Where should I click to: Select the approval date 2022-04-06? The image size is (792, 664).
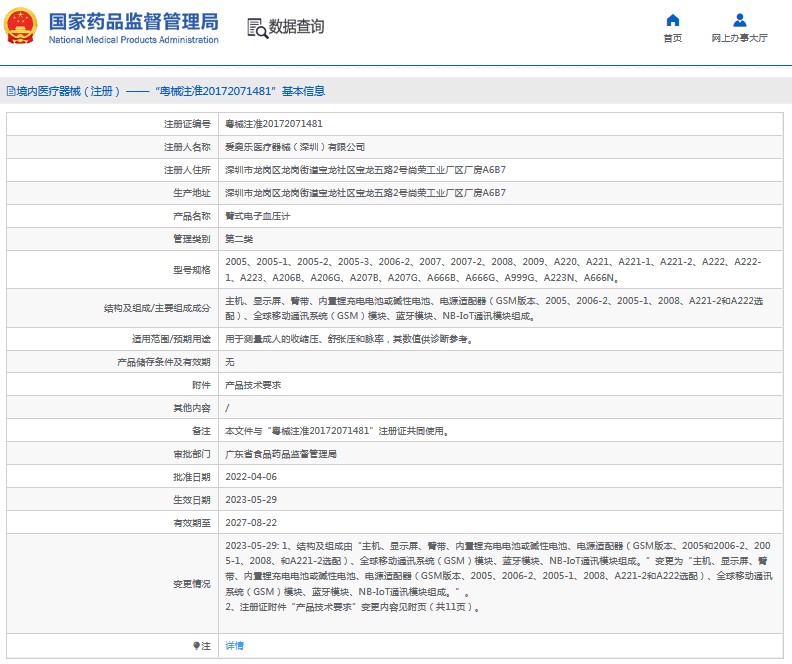tap(251, 477)
